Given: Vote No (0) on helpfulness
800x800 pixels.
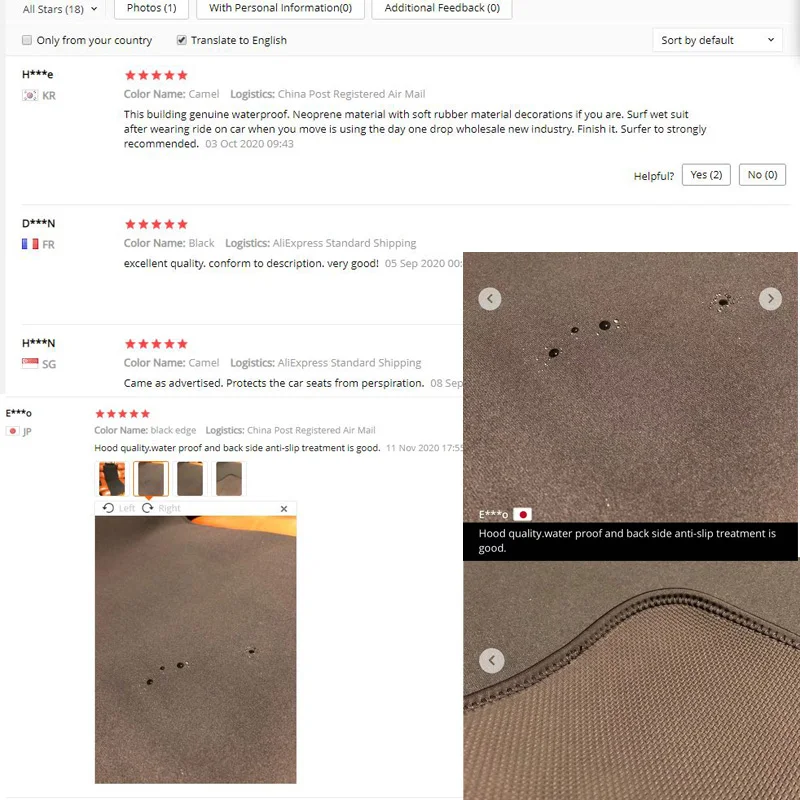Looking at the screenshot, I should point(762,175).
